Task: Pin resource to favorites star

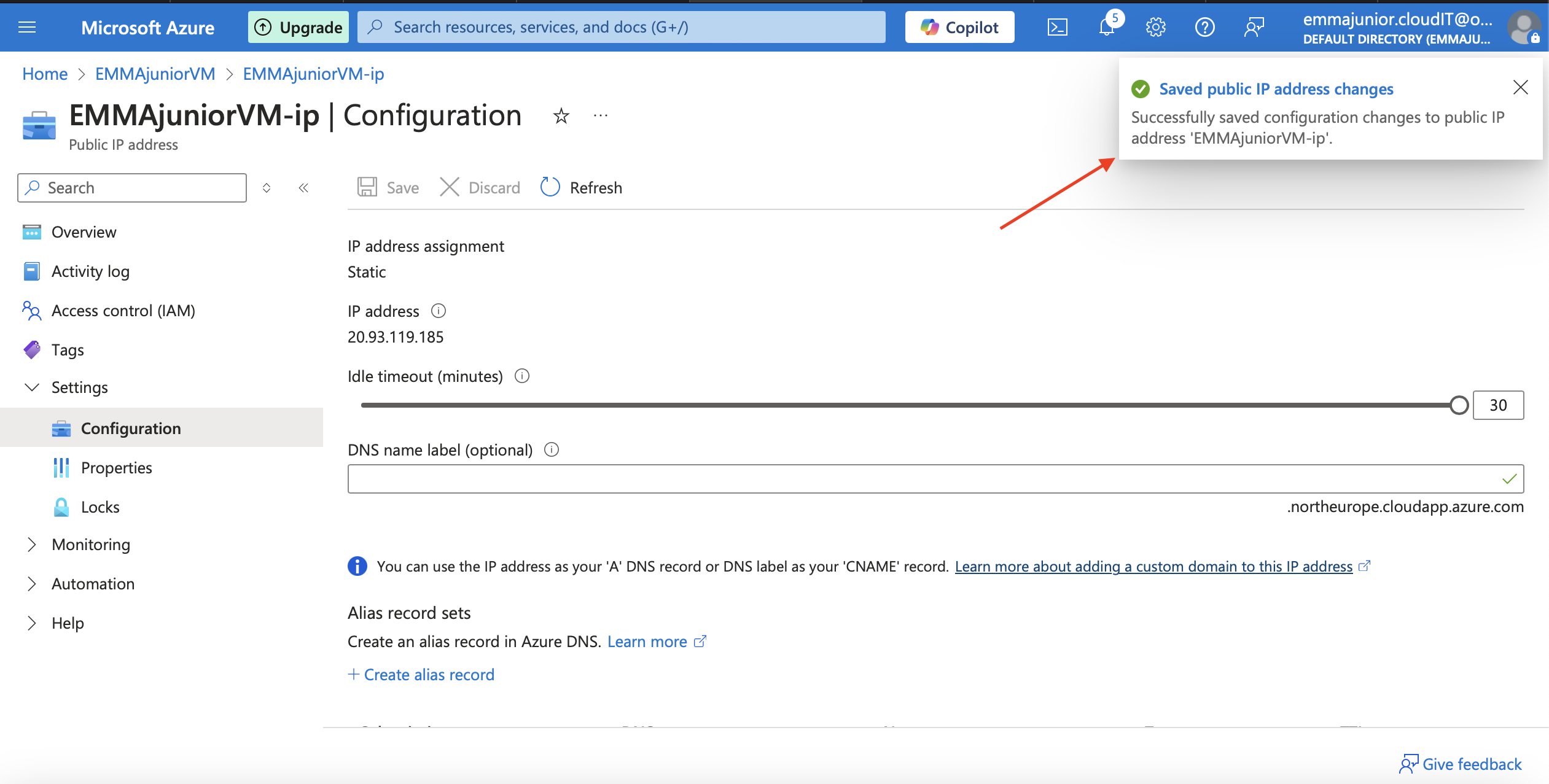Action: [x=561, y=115]
